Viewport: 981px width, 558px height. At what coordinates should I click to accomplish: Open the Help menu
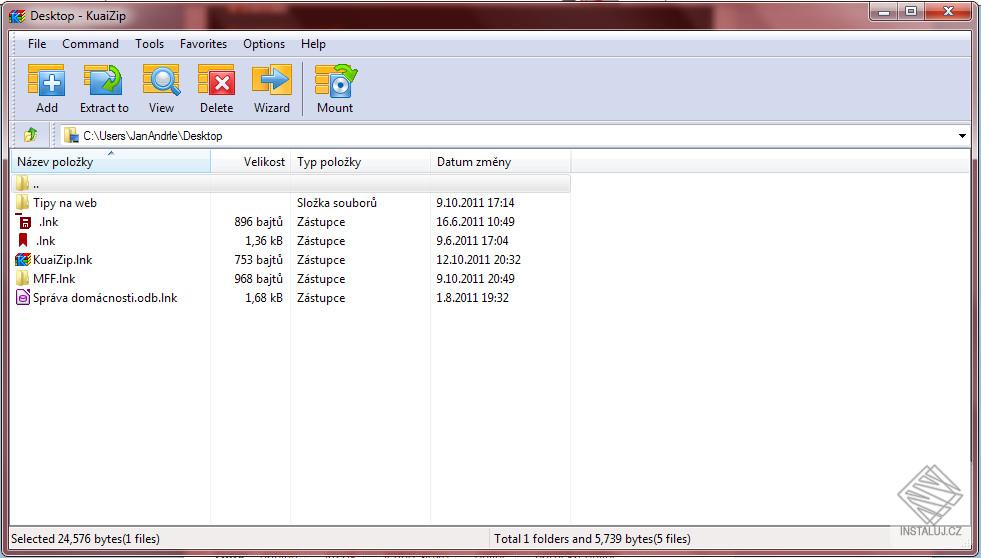coord(313,44)
